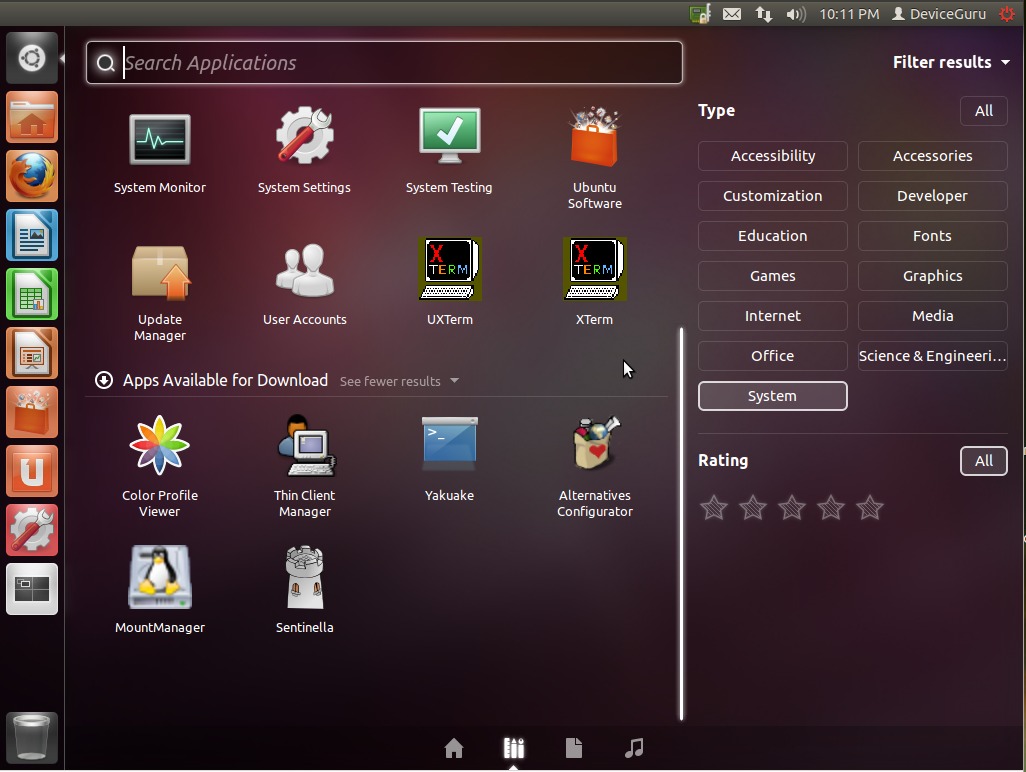The image size is (1026, 772).
Task: Deselect the System type filter
Action: tap(773, 396)
